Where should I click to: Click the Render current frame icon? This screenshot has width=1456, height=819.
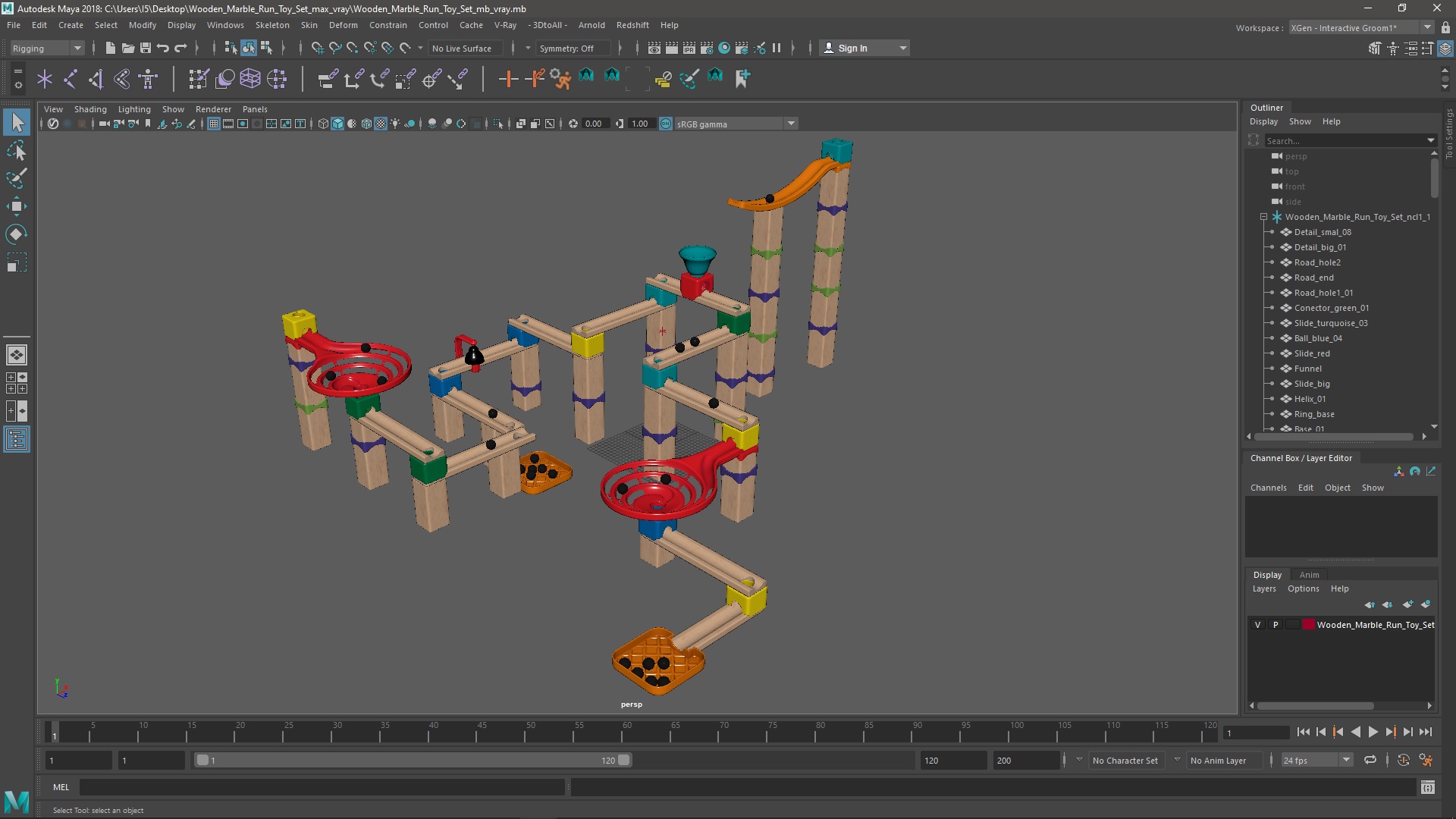[672, 48]
